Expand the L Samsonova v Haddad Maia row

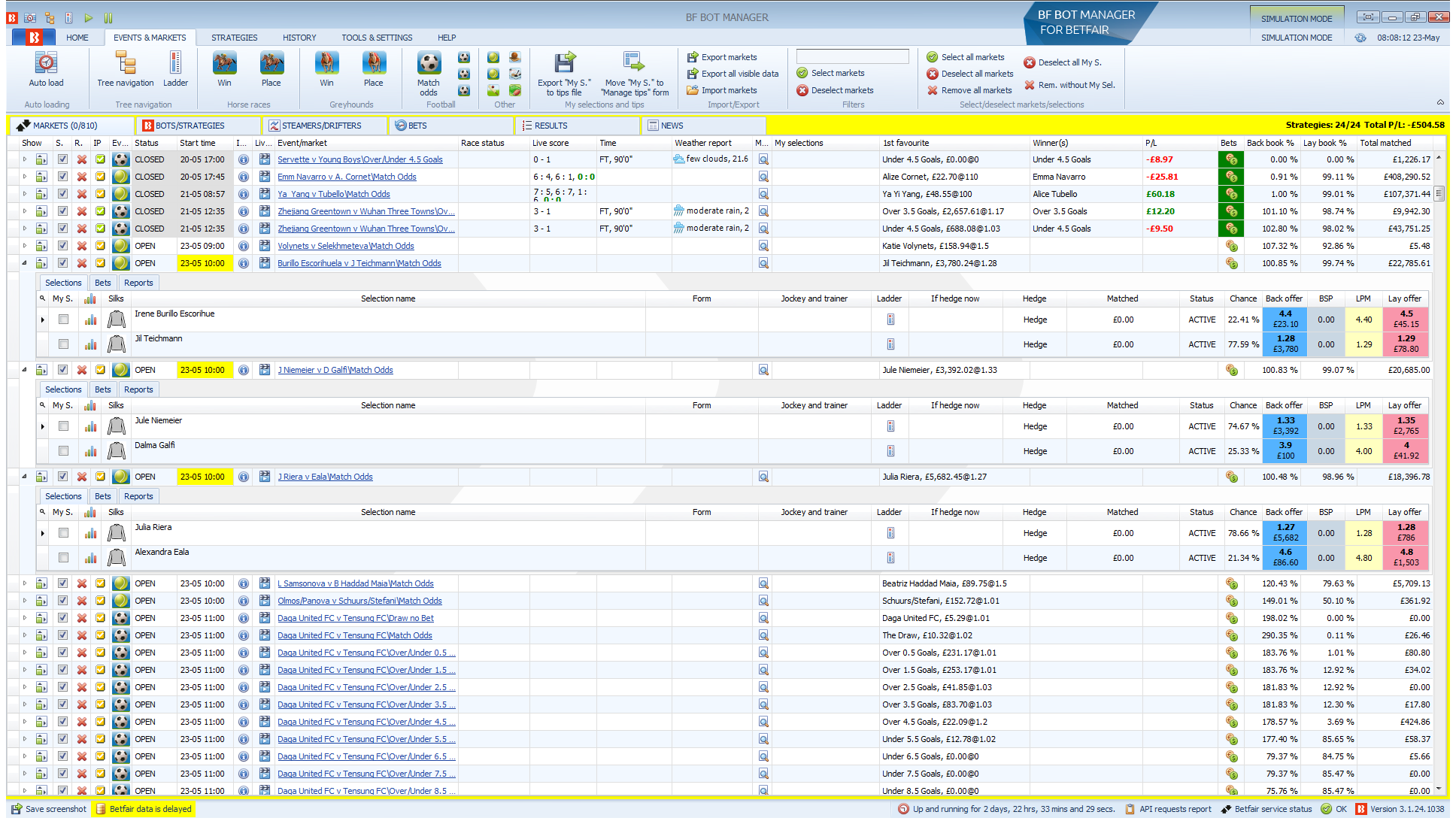click(24, 583)
